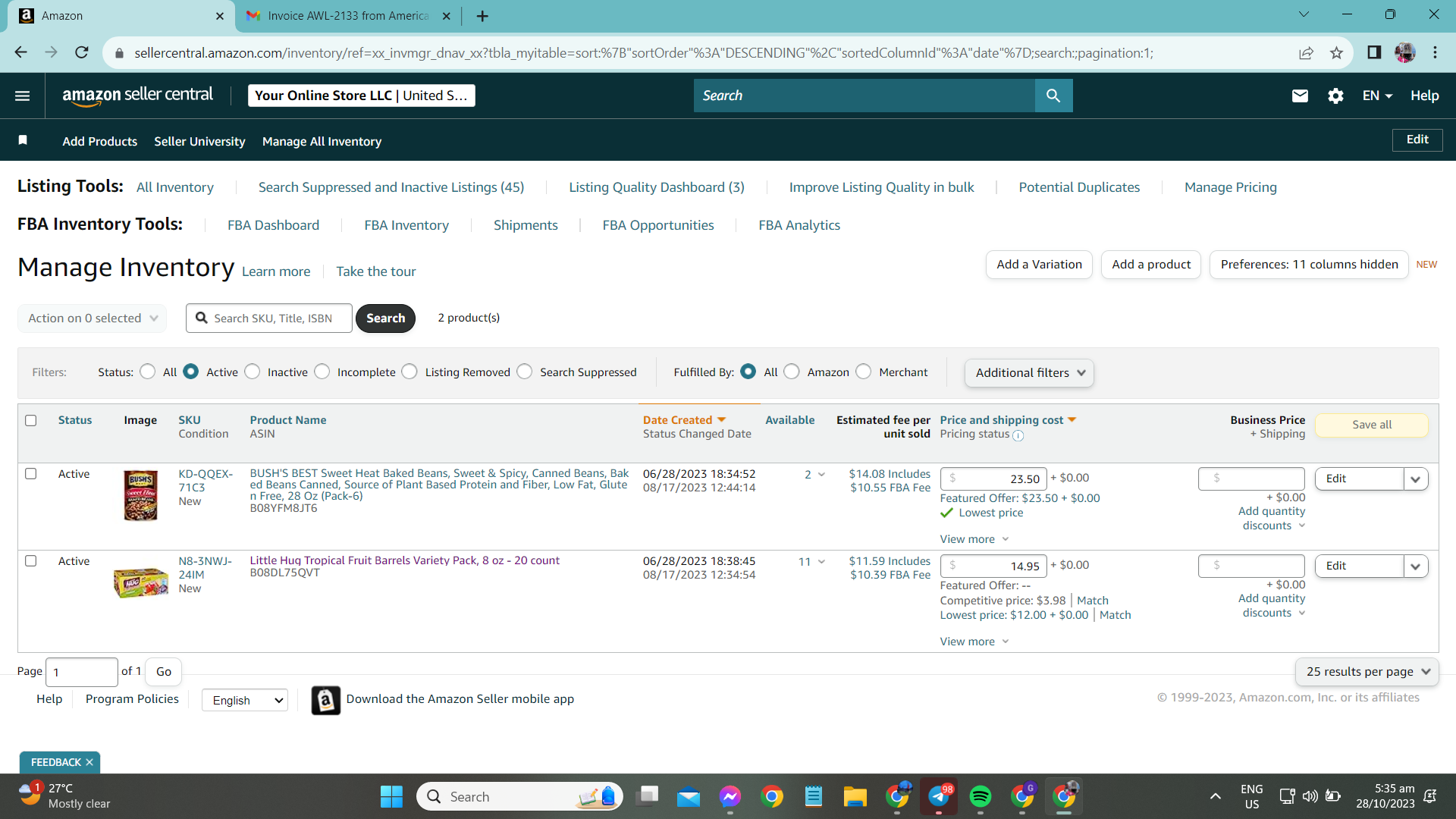Select the Incomplete status radio button

(322, 372)
